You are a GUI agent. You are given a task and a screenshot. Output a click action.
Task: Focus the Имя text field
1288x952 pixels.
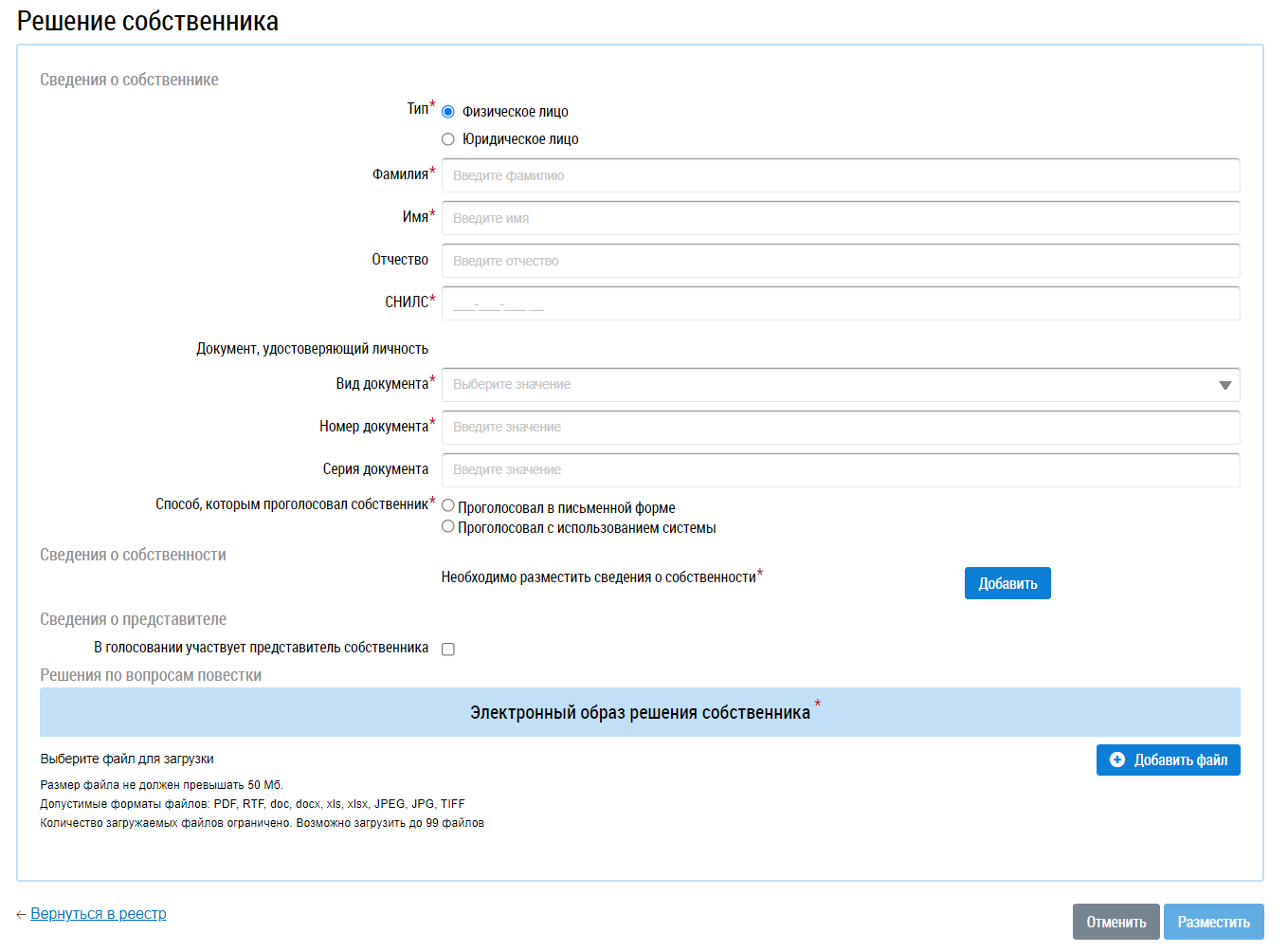coord(840,218)
